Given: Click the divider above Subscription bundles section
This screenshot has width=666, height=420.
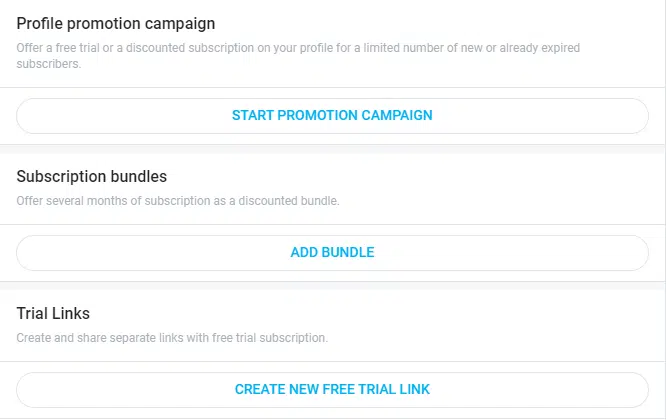Looking at the screenshot, I should pos(332,148).
